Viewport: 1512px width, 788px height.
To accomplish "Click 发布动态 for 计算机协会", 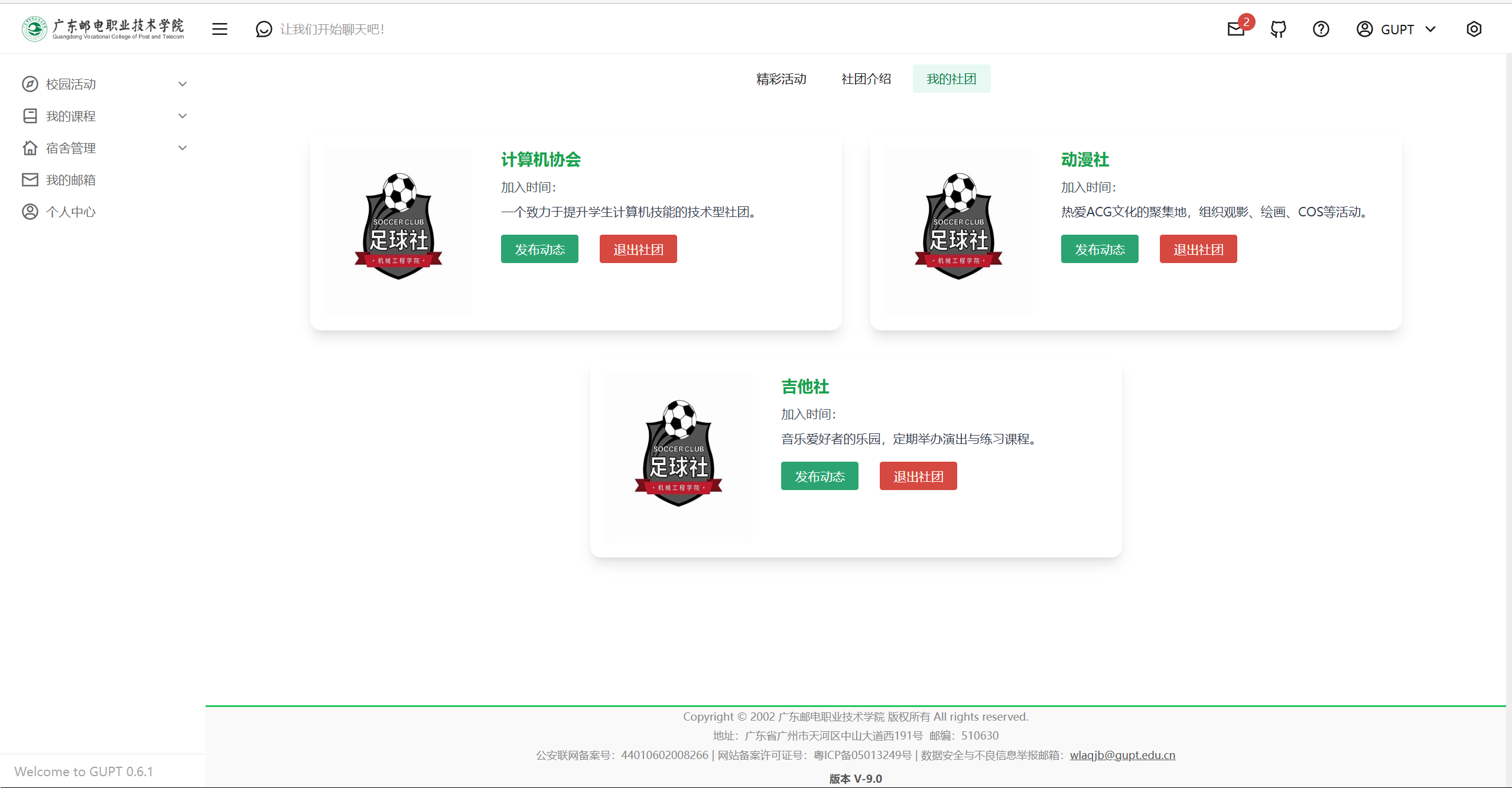I will 539,249.
